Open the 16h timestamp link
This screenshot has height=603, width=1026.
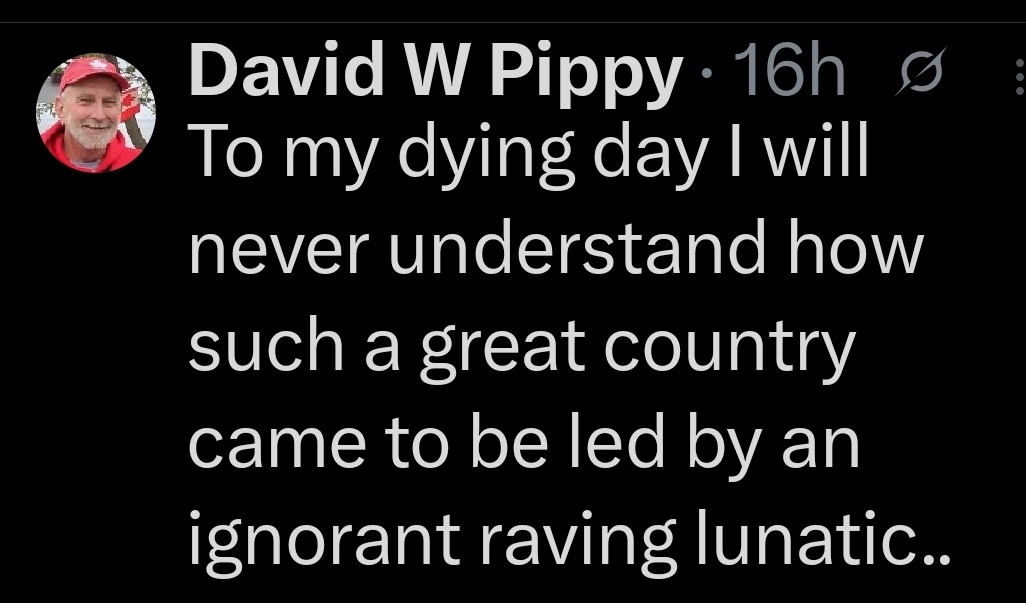click(789, 69)
